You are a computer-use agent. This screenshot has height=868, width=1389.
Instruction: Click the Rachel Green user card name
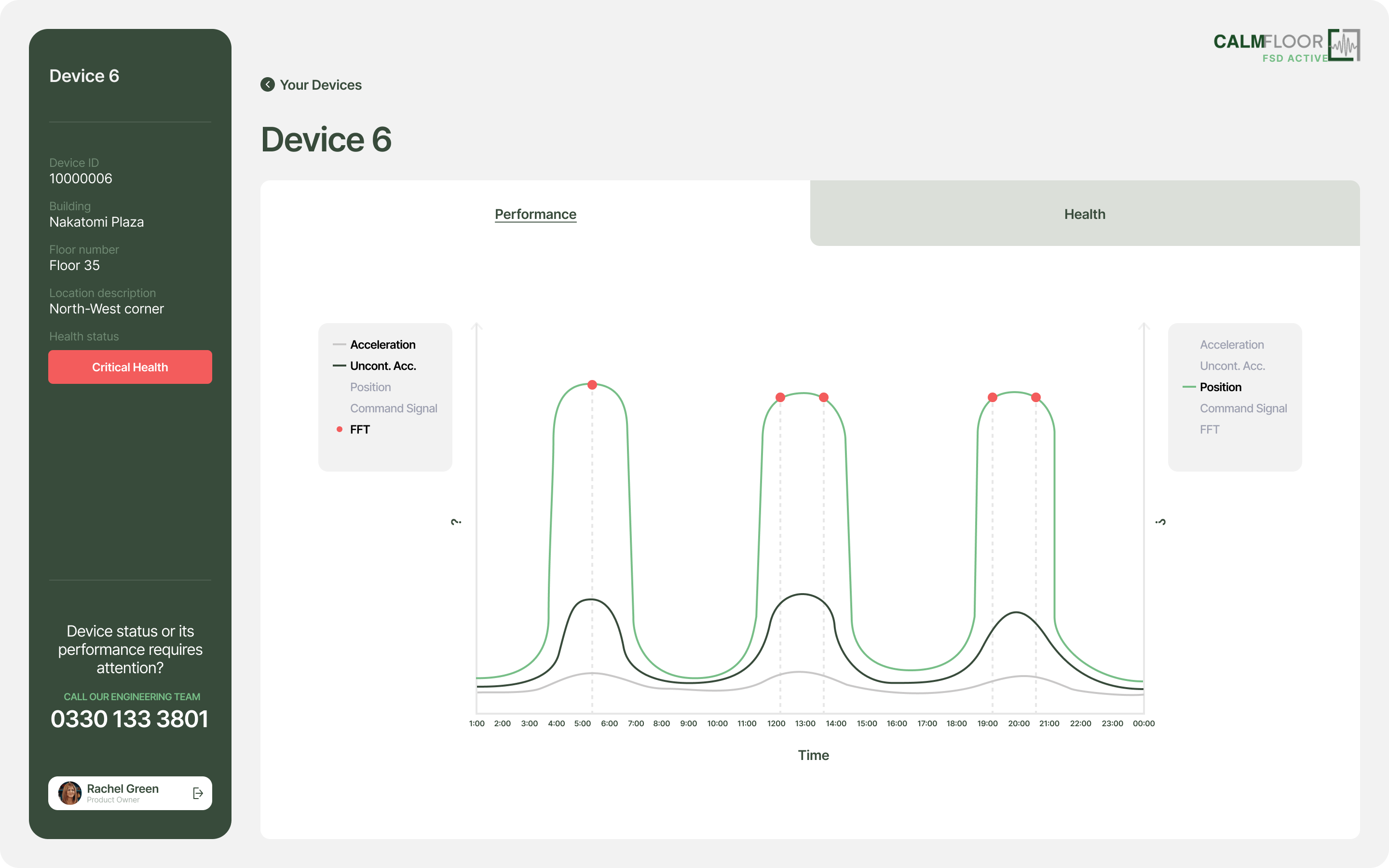tap(123, 788)
